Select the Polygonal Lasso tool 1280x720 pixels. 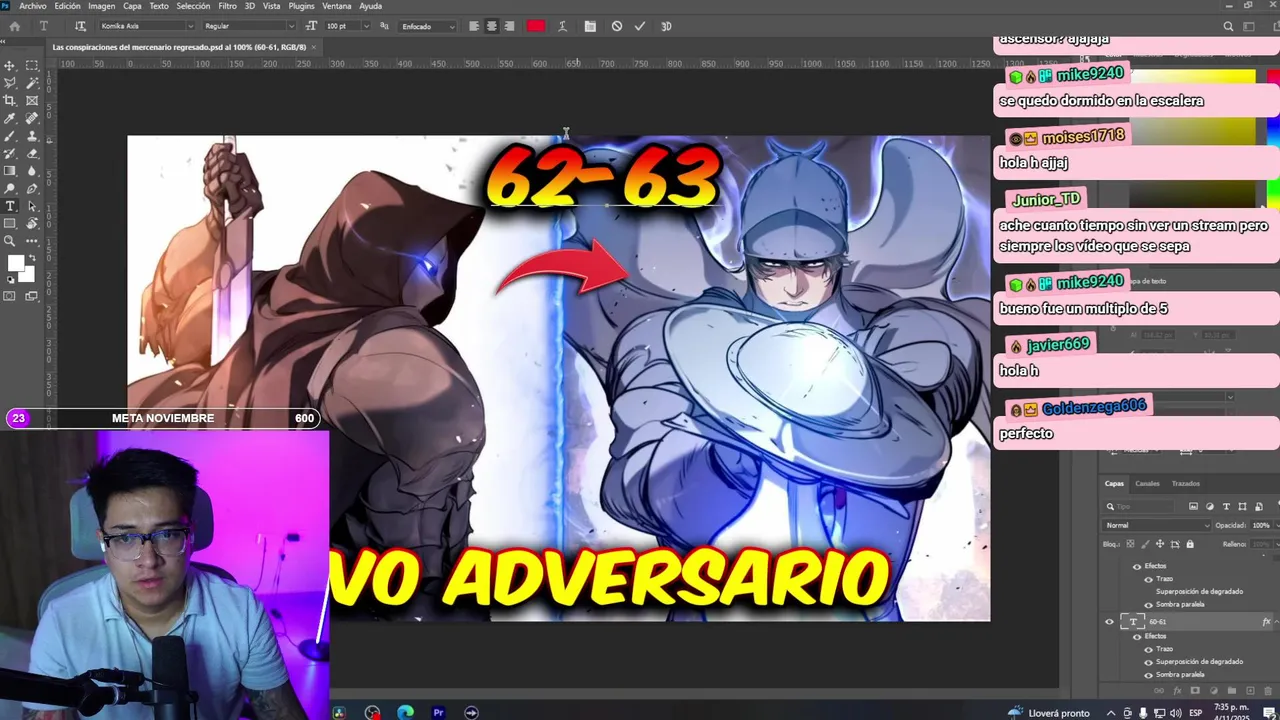pos(10,83)
